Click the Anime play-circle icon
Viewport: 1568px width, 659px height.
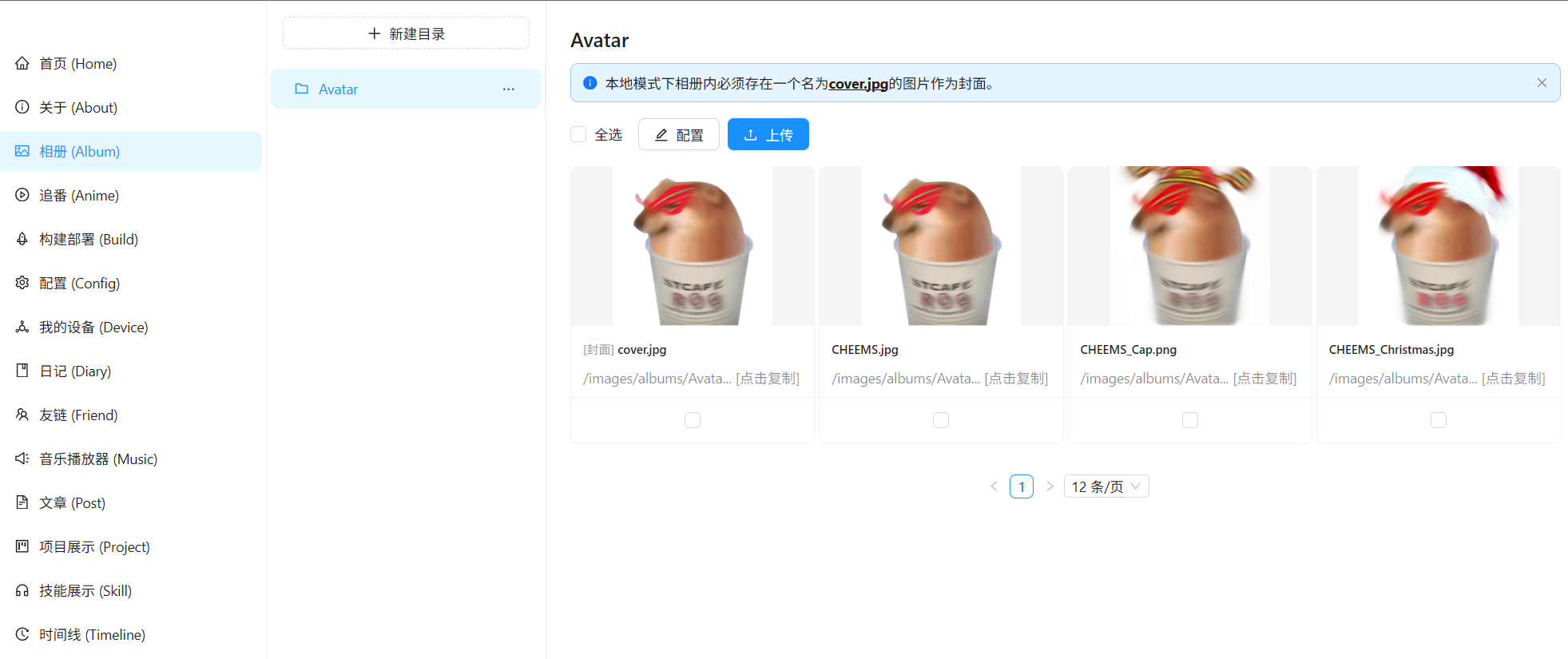pos(22,195)
